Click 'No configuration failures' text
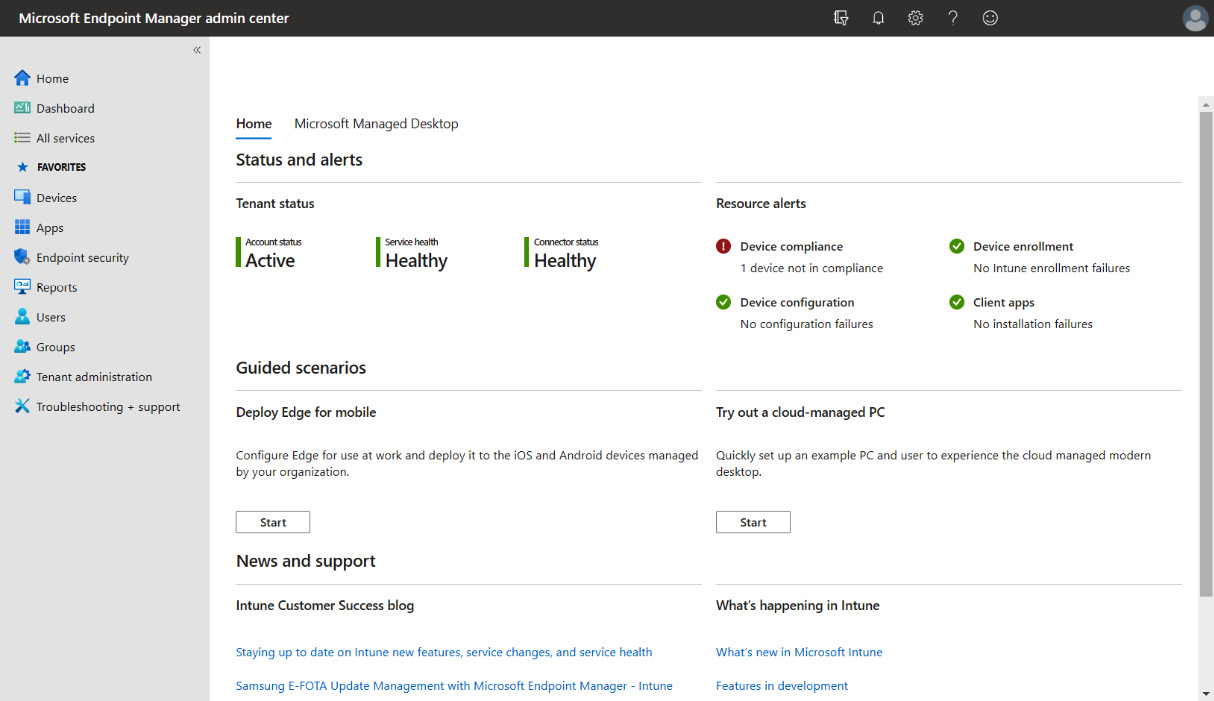This screenshot has width=1214, height=701. coord(806,324)
